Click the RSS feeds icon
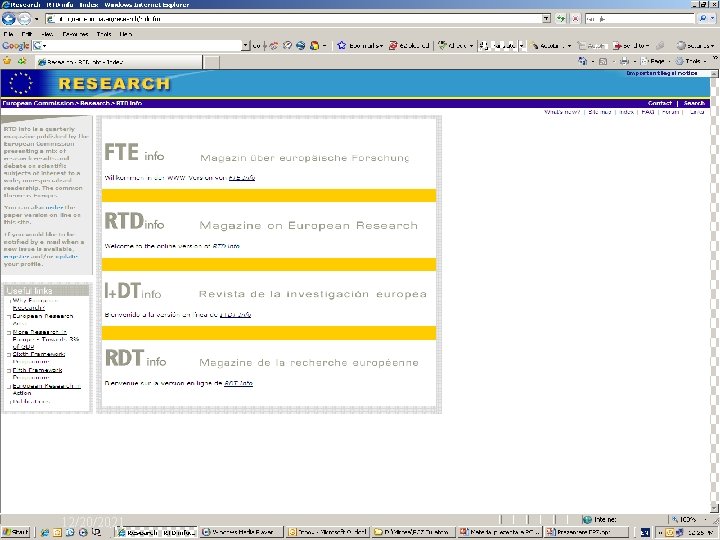The image size is (720, 540). coord(603,61)
